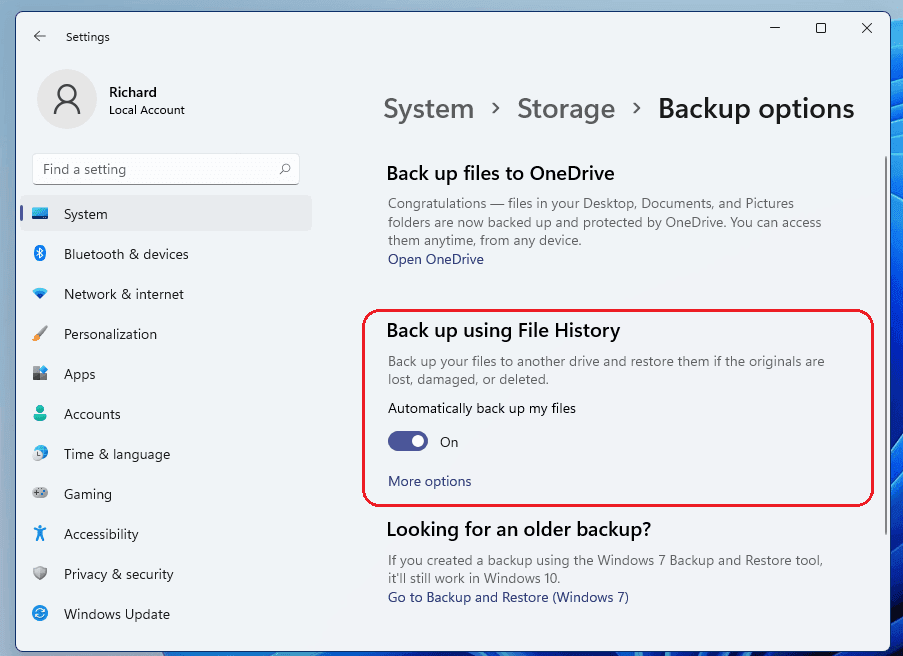Go to Storage in the breadcrumb
Image resolution: width=903 pixels, height=656 pixels.
566,109
